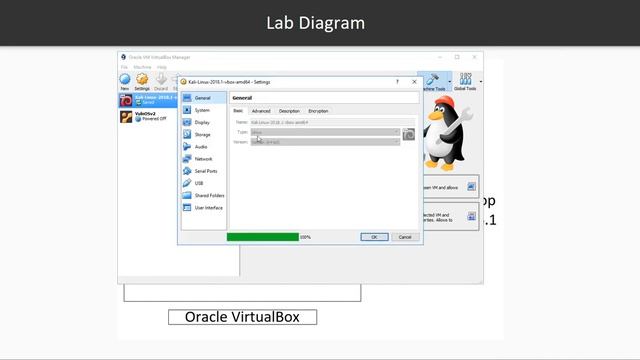This screenshot has height=360, width=640.
Task: Click the green progress bar in Settings dialog
Action: 263,237
